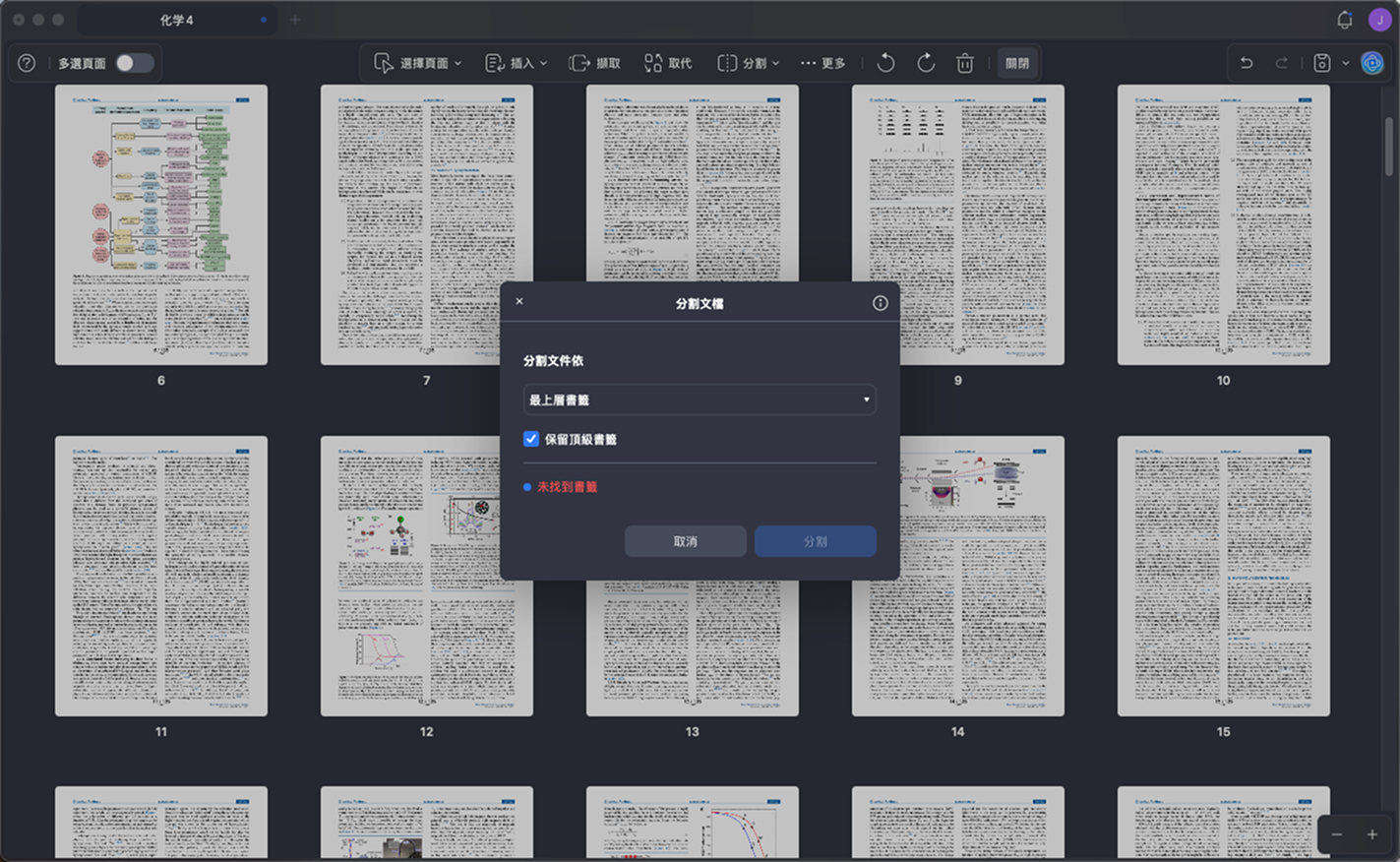Click the 取代 replace tool
The image size is (1400, 862).
pos(668,63)
